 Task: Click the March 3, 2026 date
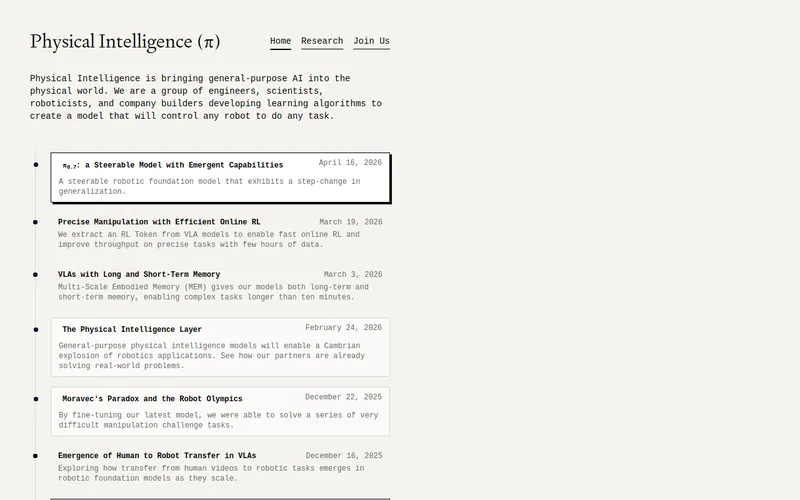tap(353, 274)
